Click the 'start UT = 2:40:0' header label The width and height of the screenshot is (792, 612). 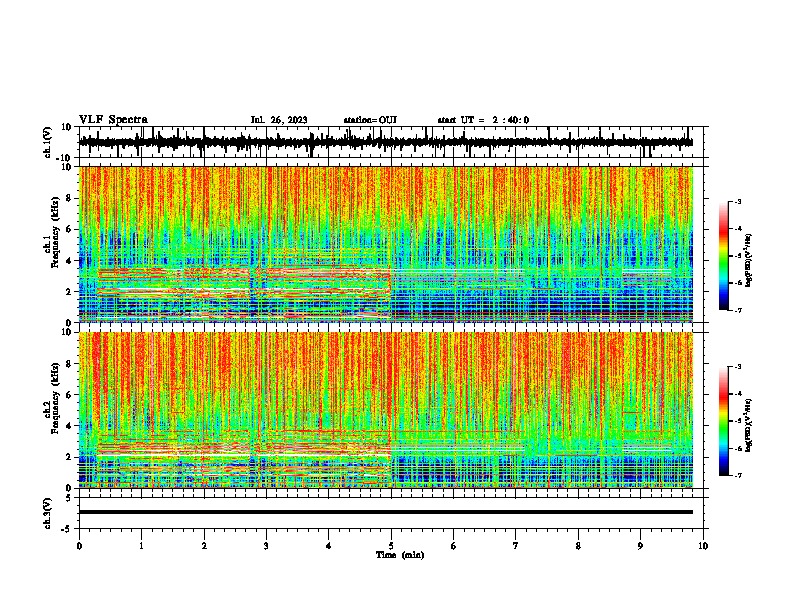click(x=483, y=120)
